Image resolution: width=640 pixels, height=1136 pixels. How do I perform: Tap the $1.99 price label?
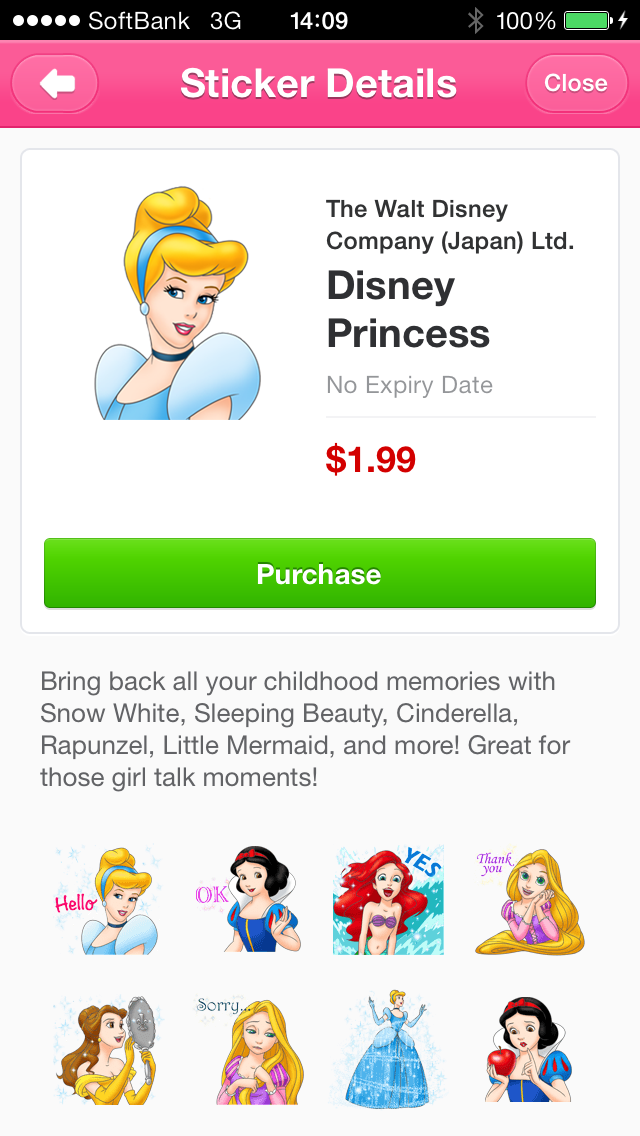coord(370,460)
